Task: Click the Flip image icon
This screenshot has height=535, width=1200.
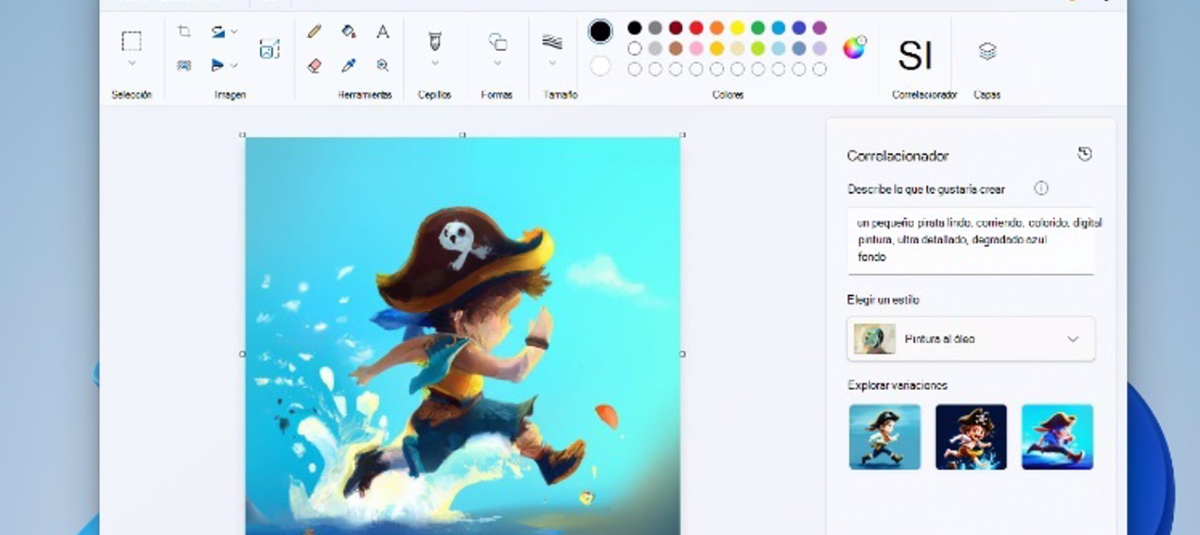Action: 218,65
